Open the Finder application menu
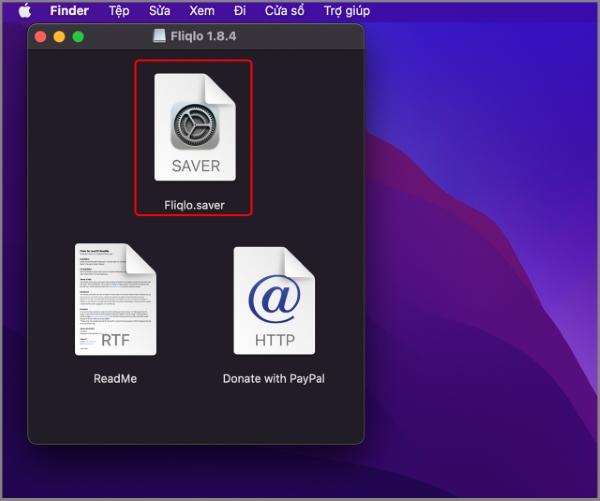This screenshot has width=600, height=501. point(69,11)
